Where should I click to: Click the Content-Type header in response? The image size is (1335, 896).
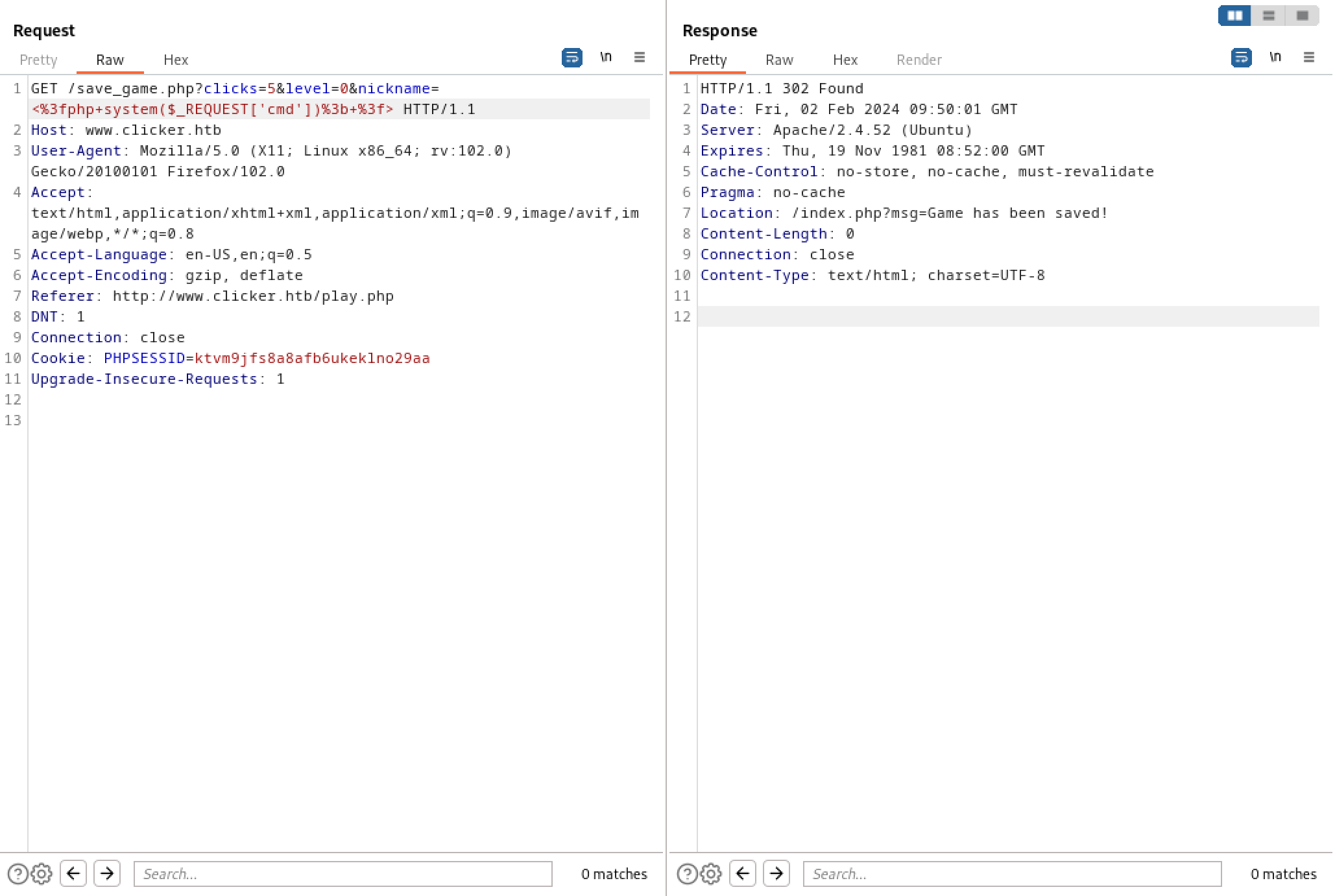(872, 275)
